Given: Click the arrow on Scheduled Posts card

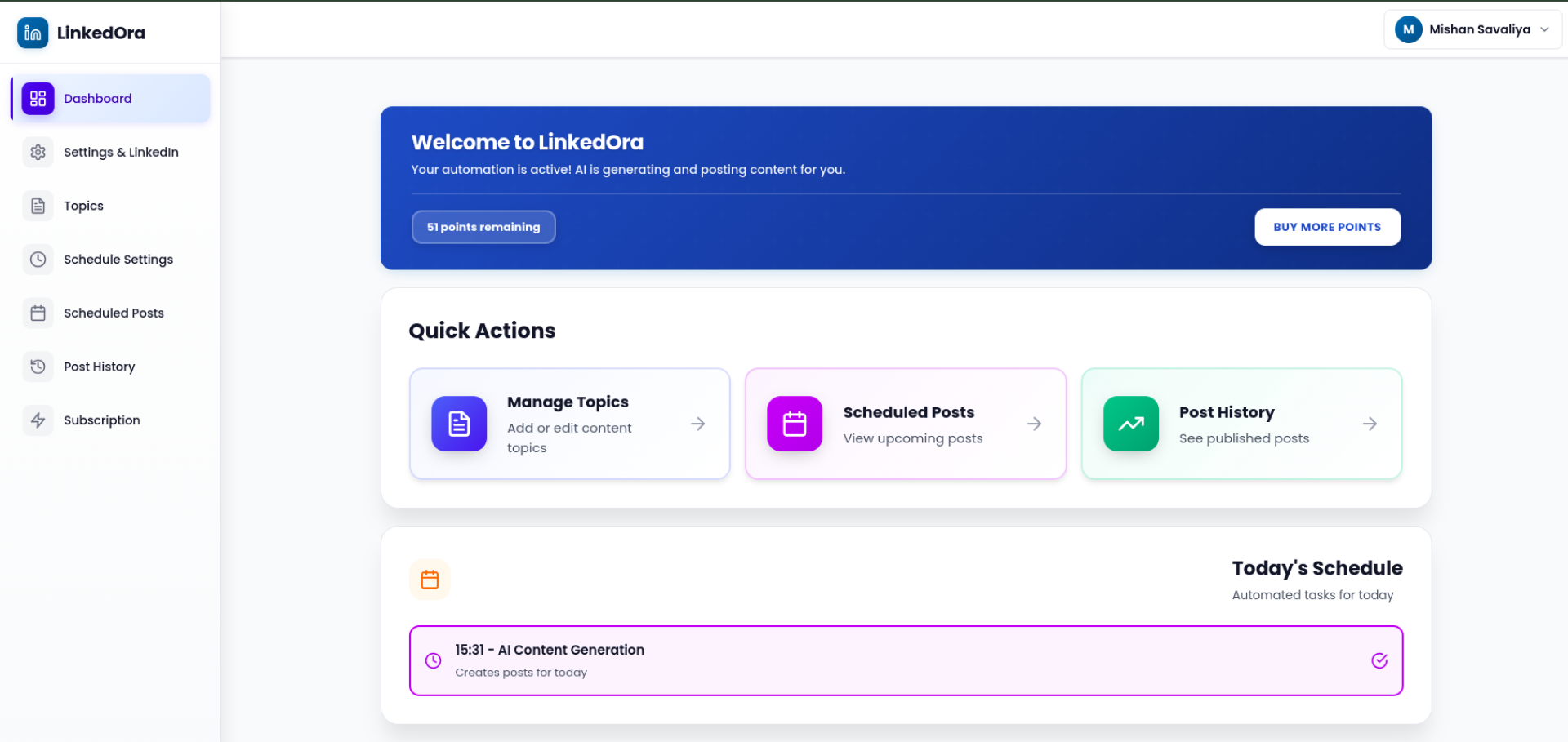Looking at the screenshot, I should tap(1034, 424).
